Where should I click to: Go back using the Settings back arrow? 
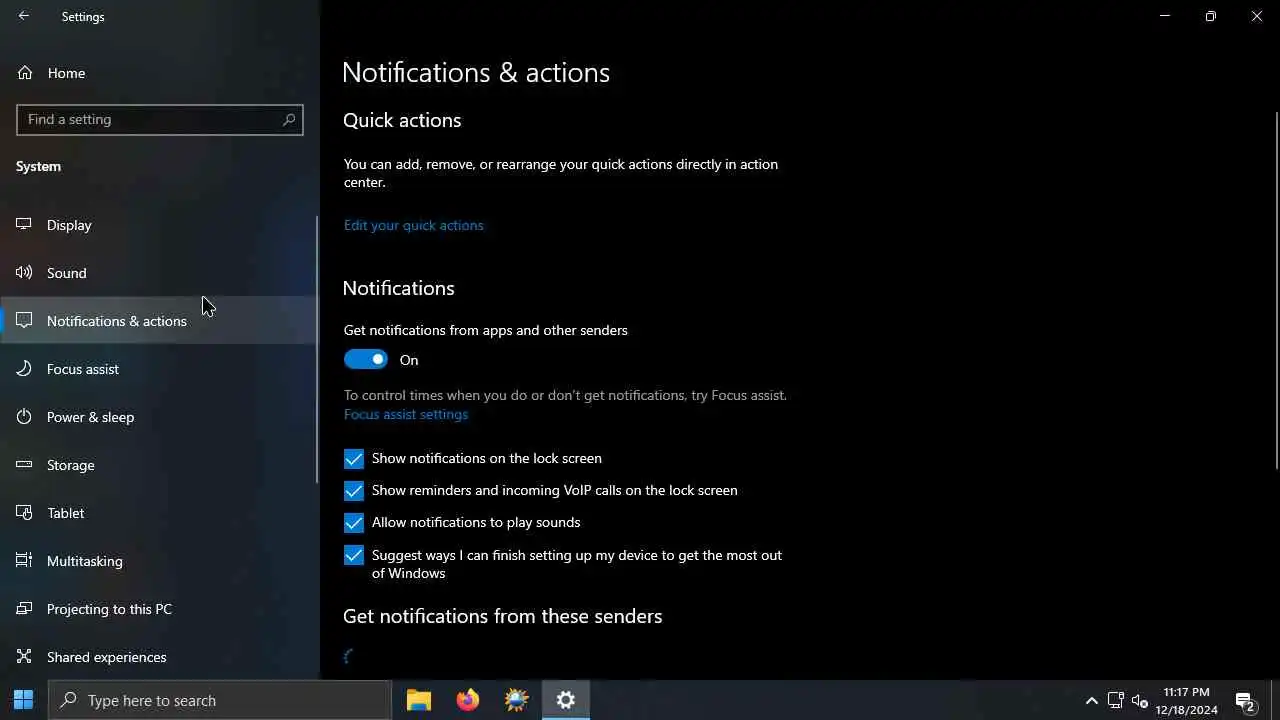coord(24,16)
